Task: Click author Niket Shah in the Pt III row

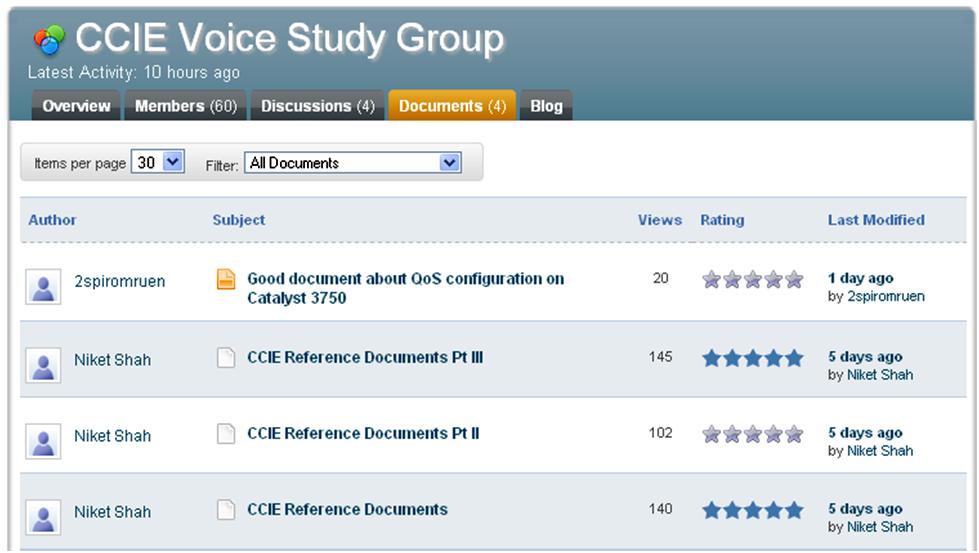Action: pos(112,360)
